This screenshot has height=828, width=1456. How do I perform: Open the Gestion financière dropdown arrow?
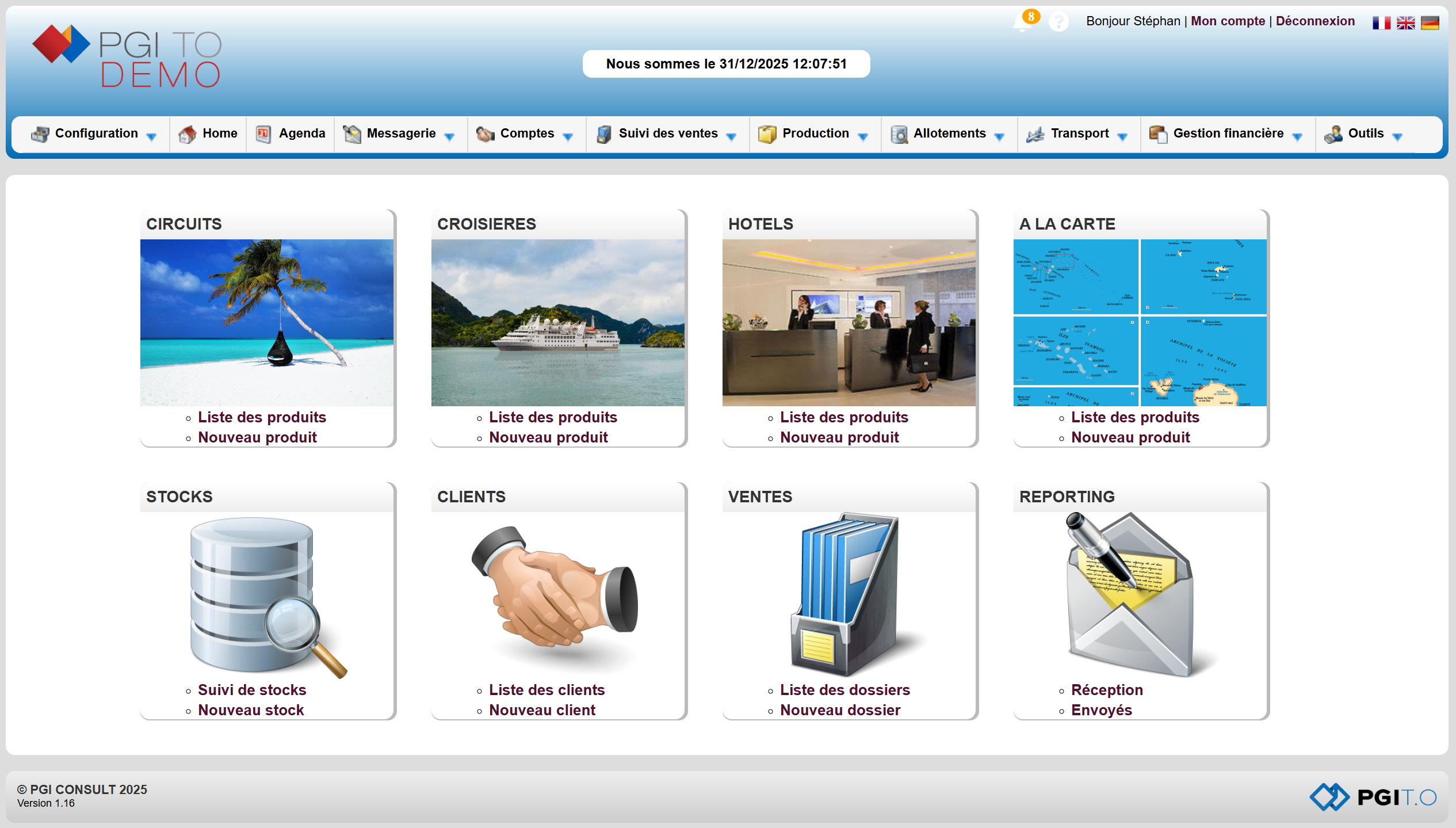pos(1297,136)
